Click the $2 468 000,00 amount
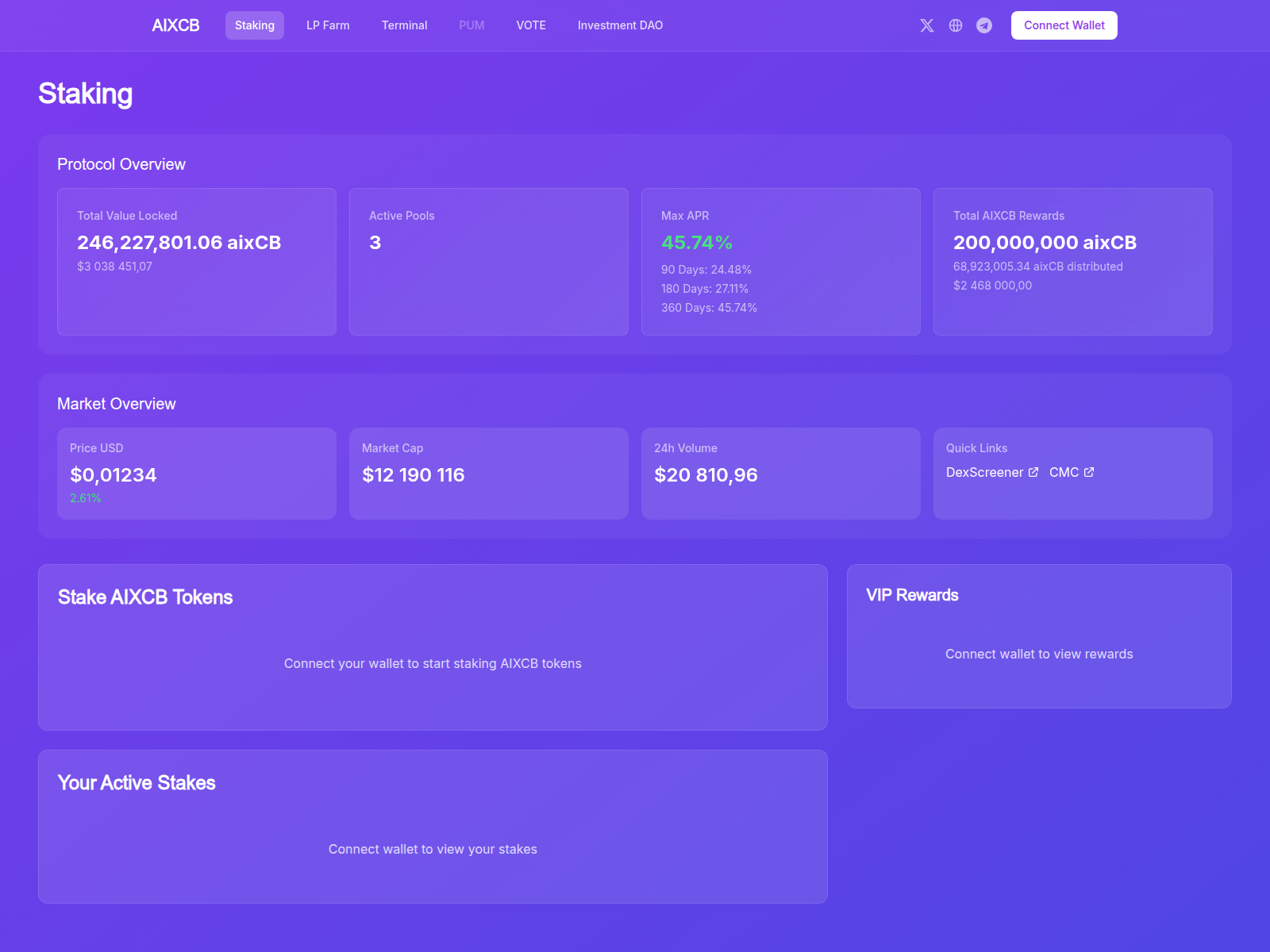 tap(992, 286)
